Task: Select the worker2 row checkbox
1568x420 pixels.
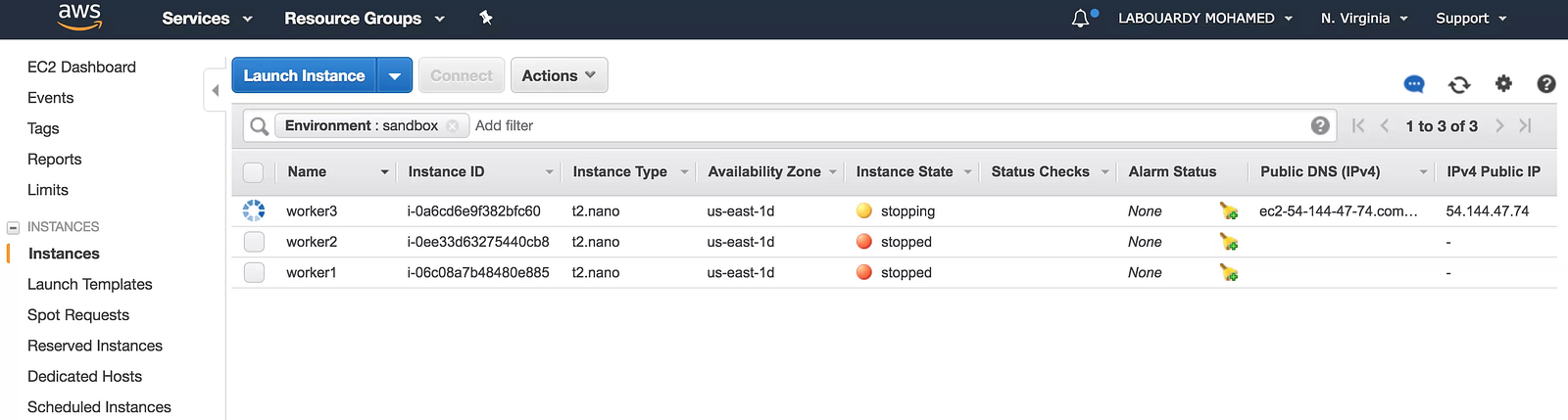Action: (x=254, y=242)
